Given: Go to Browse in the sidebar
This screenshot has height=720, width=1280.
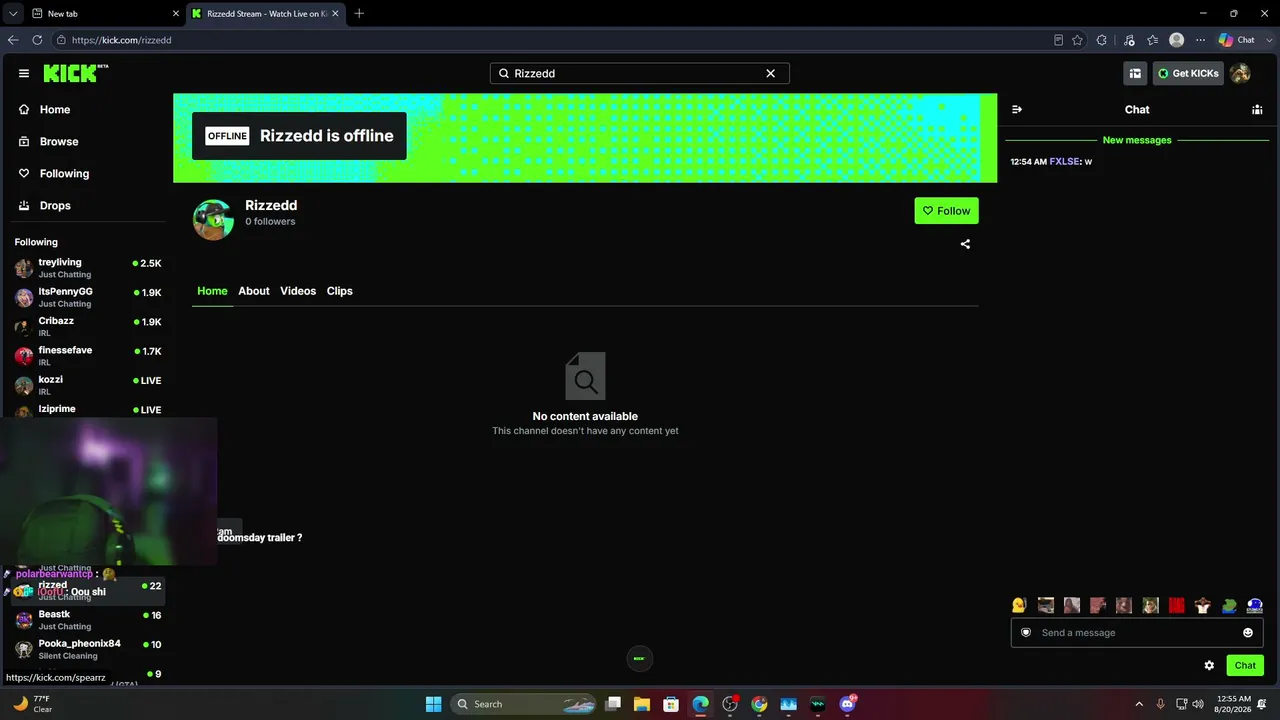Looking at the screenshot, I should (x=88, y=142).
